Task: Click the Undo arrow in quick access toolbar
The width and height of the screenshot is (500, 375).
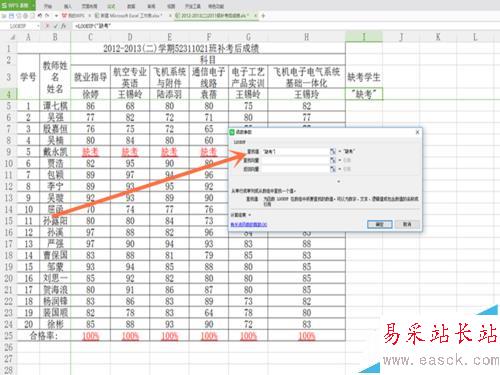Action: tap(40, 16)
